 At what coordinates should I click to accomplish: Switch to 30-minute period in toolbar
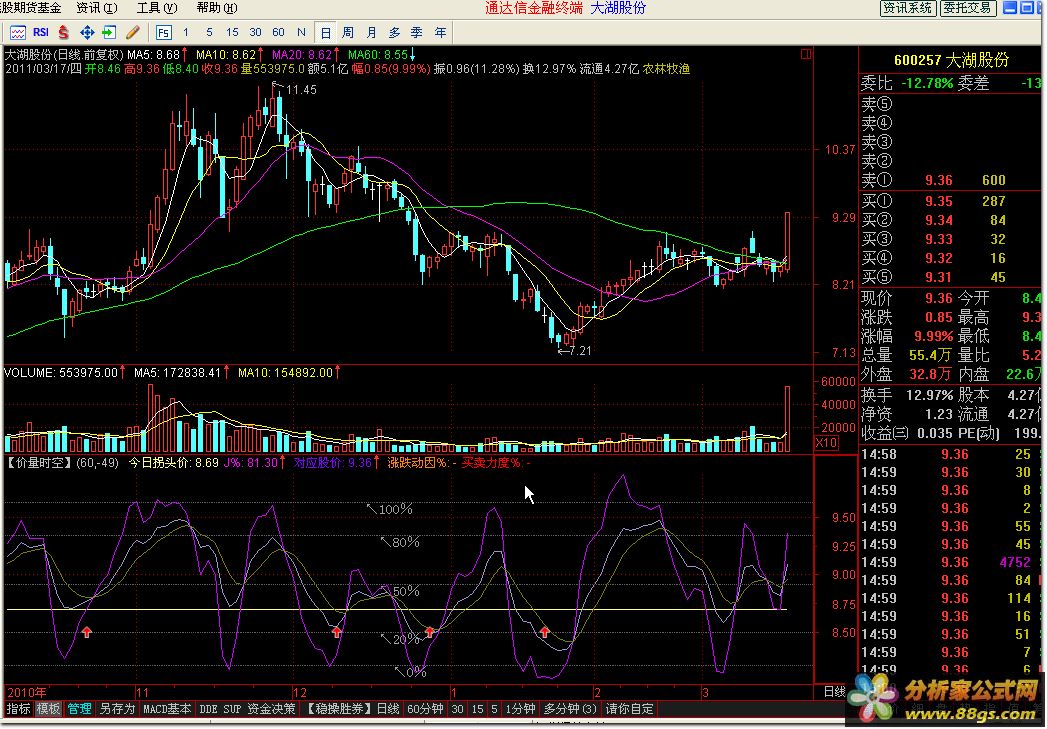coord(255,32)
